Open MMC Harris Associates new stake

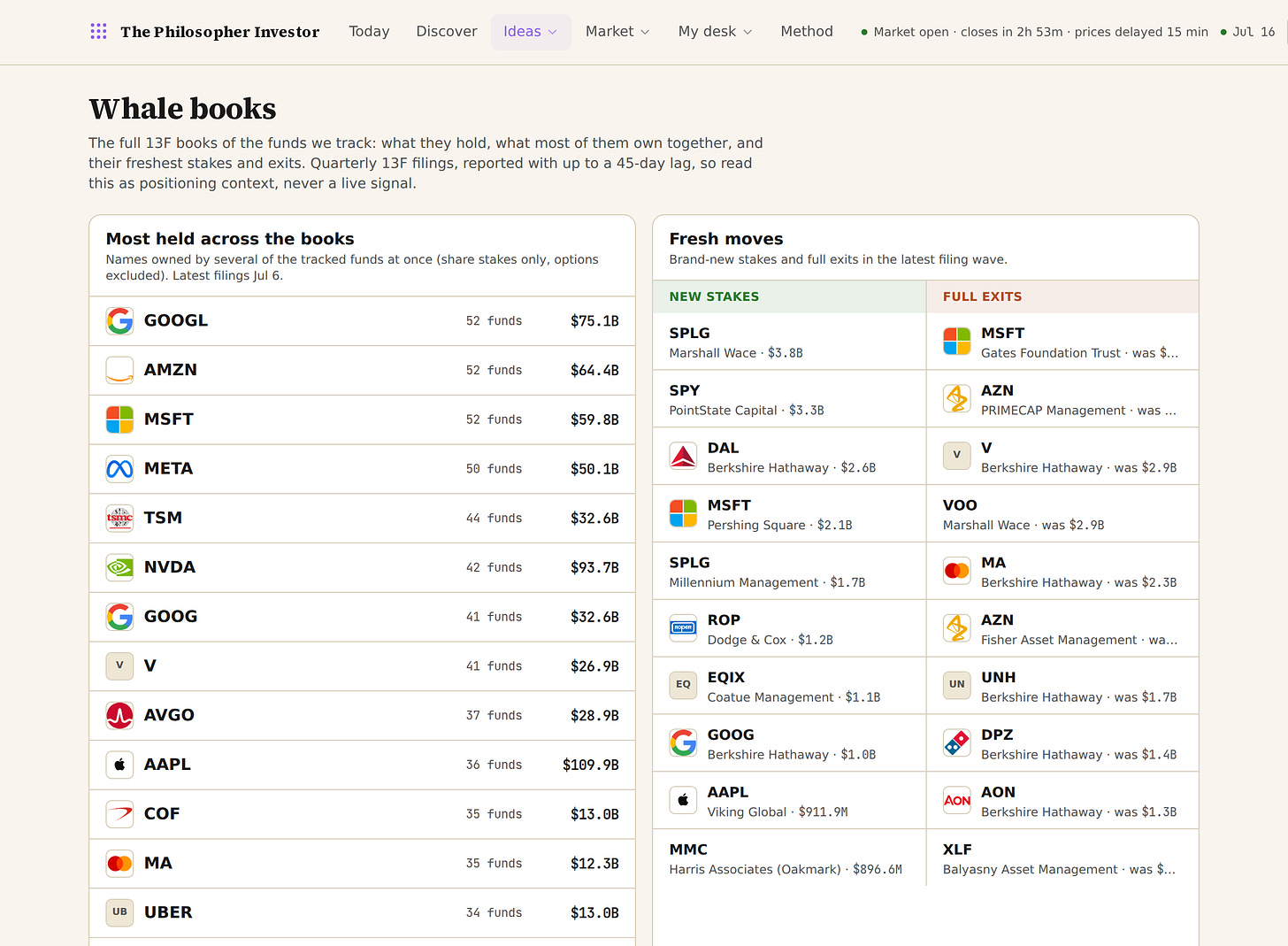point(789,858)
